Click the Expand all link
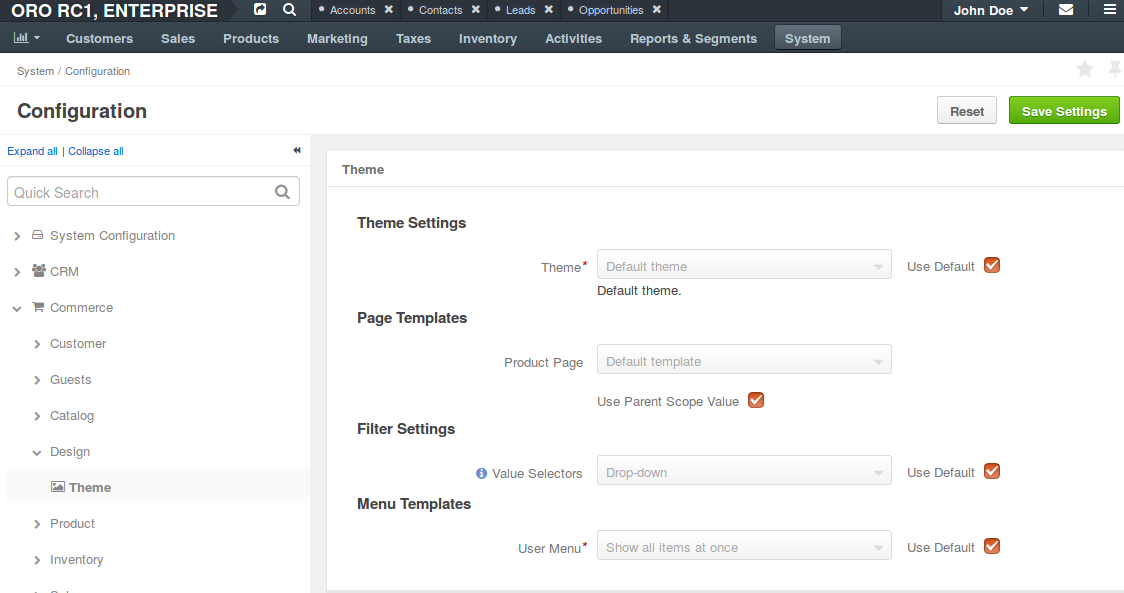Screen dimensions: 1124x593 pos(32,151)
